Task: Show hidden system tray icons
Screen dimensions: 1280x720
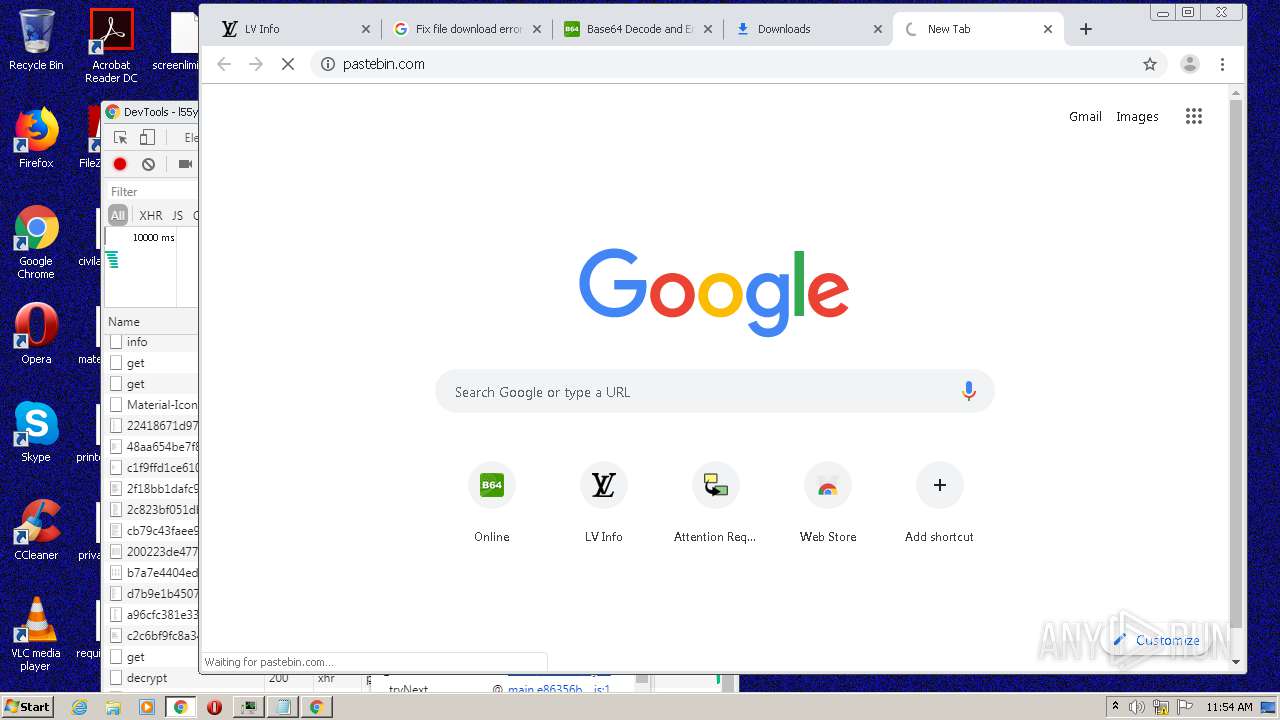Action: point(1115,707)
